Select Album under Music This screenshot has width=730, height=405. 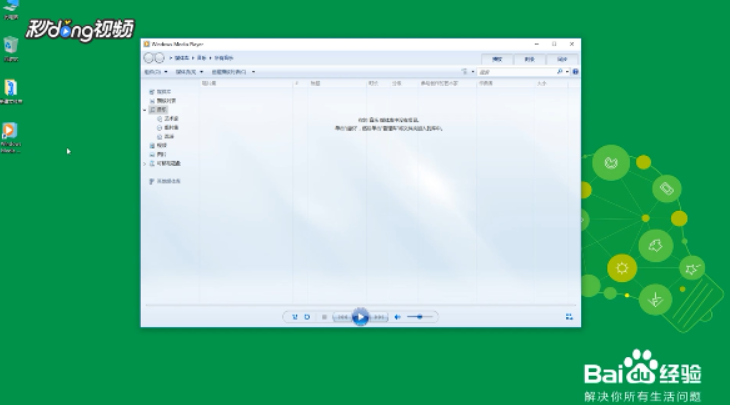point(168,128)
